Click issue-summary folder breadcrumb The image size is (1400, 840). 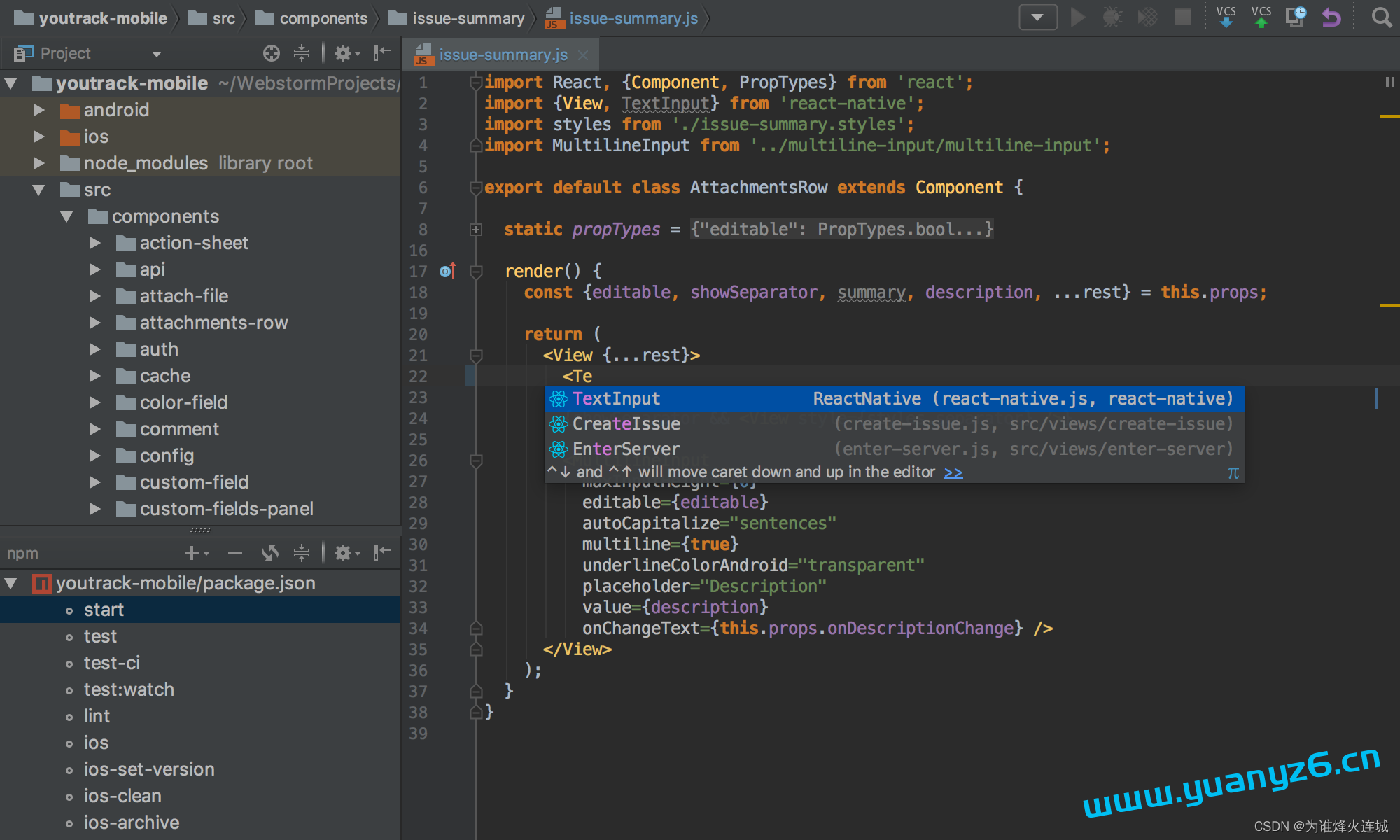[456, 18]
